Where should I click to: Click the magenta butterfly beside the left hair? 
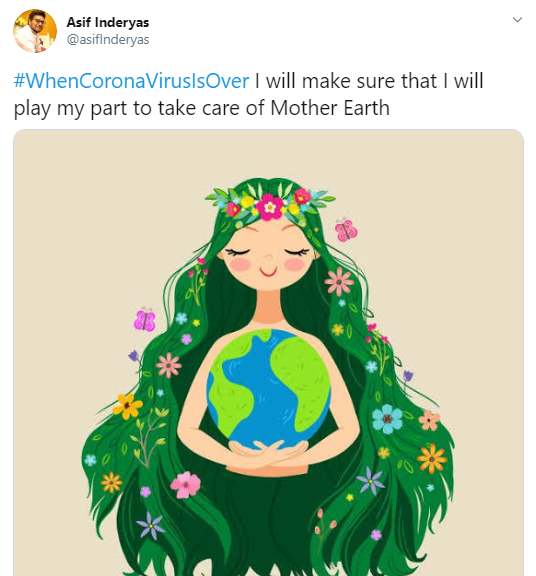(144, 320)
